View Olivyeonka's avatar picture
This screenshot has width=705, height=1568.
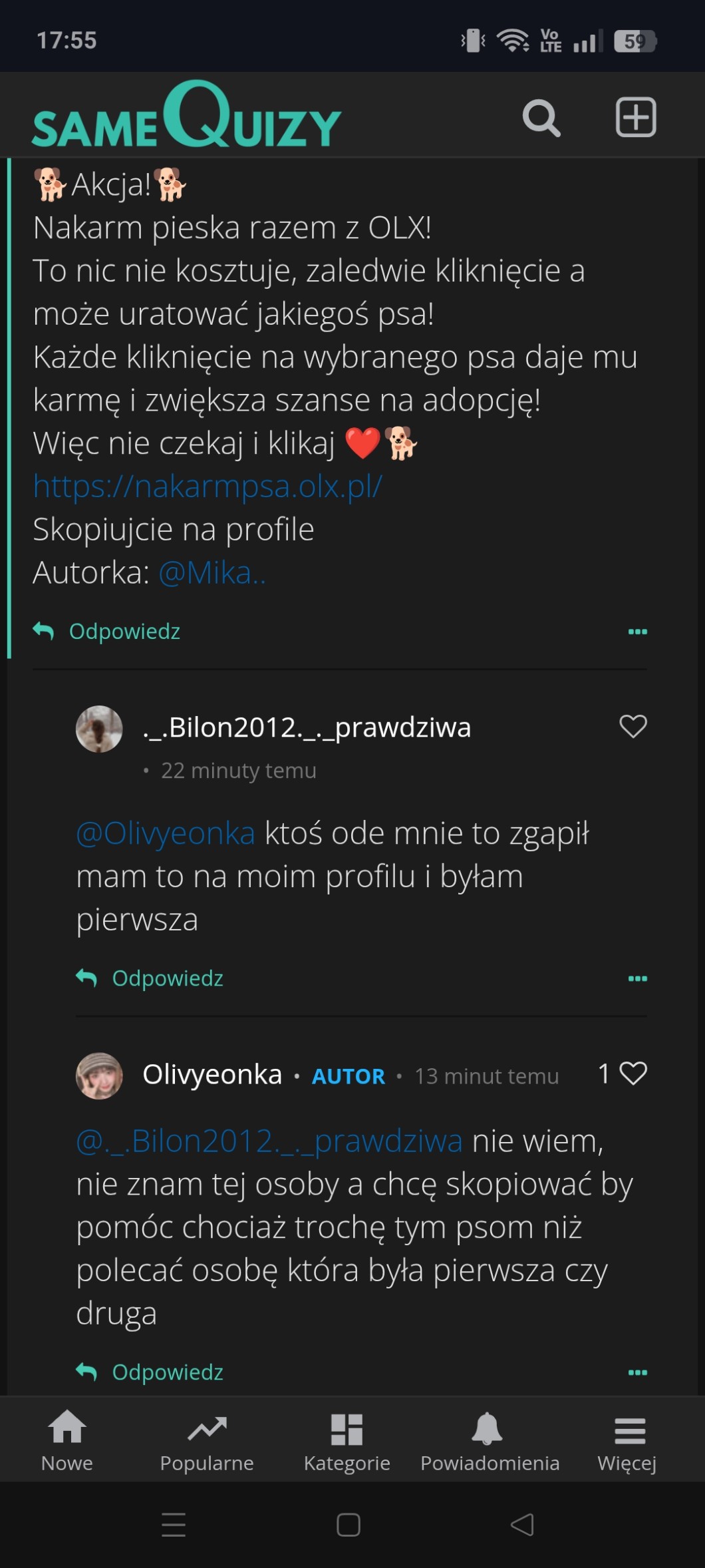[x=99, y=1076]
